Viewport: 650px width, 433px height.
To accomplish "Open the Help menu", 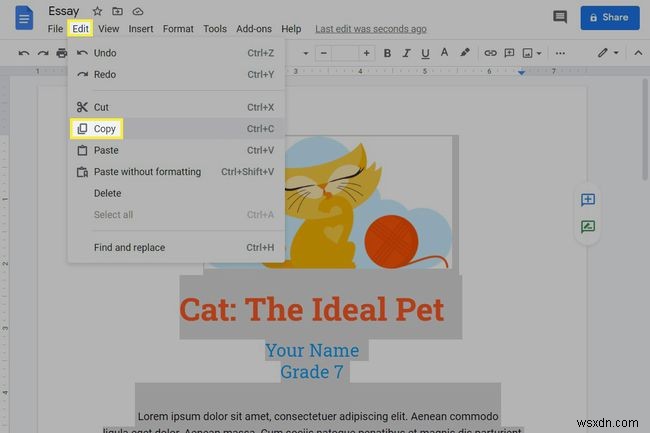I will tap(291, 29).
